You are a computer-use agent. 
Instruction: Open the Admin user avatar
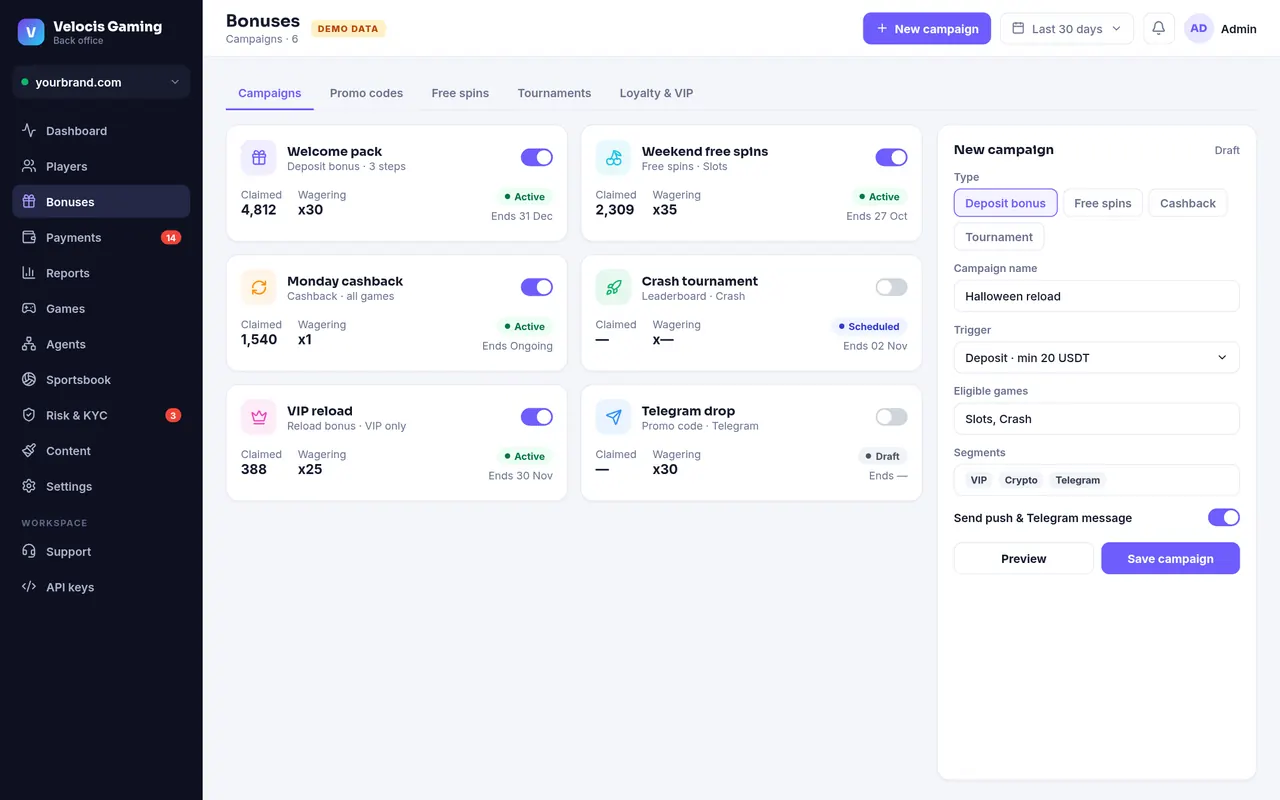(x=1199, y=28)
